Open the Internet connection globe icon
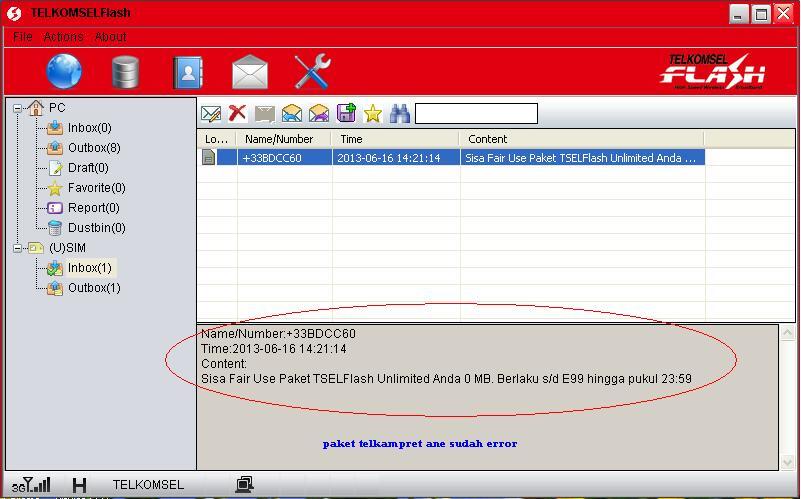 tap(64, 72)
